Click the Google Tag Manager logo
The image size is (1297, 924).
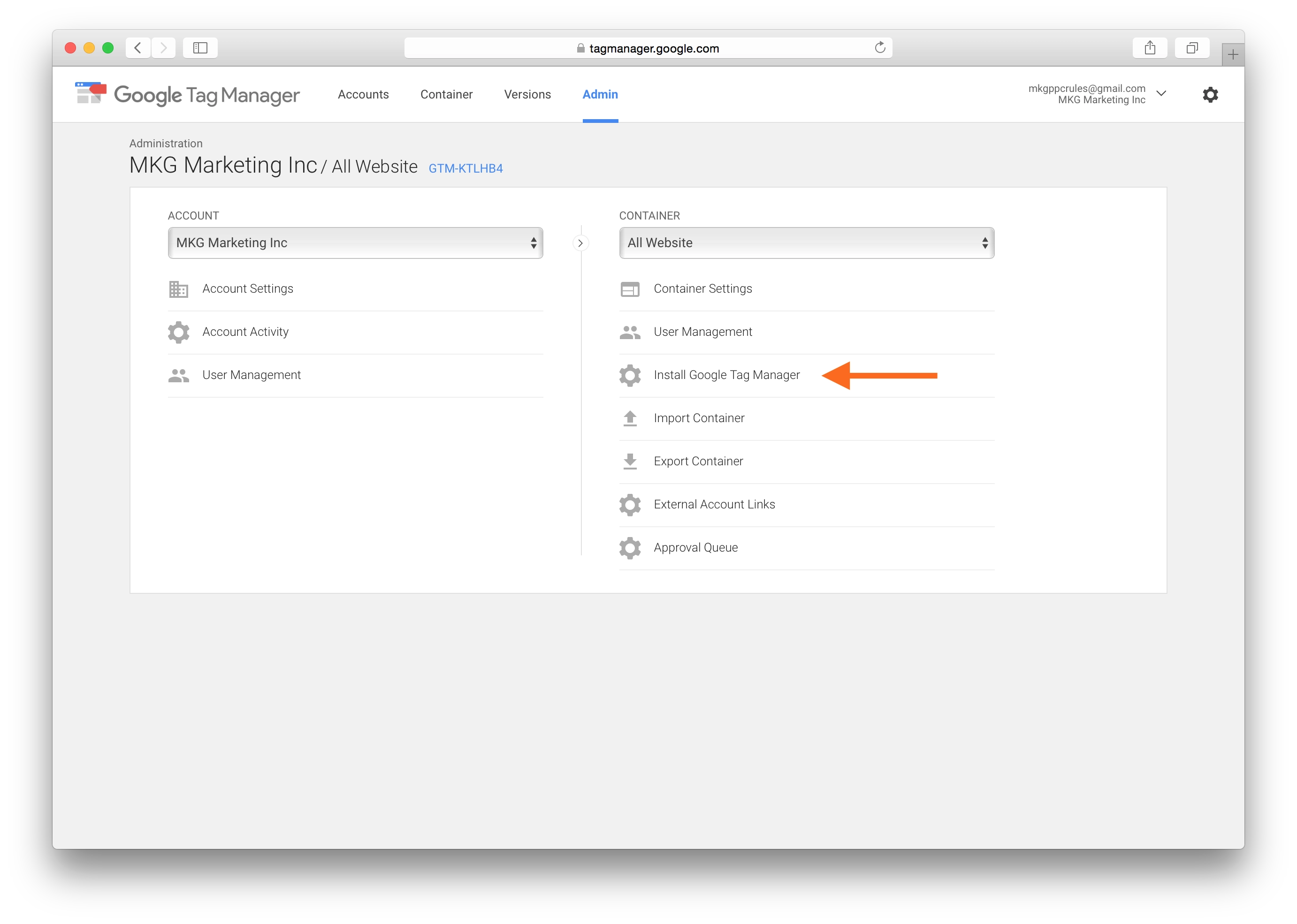tap(187, 94)
